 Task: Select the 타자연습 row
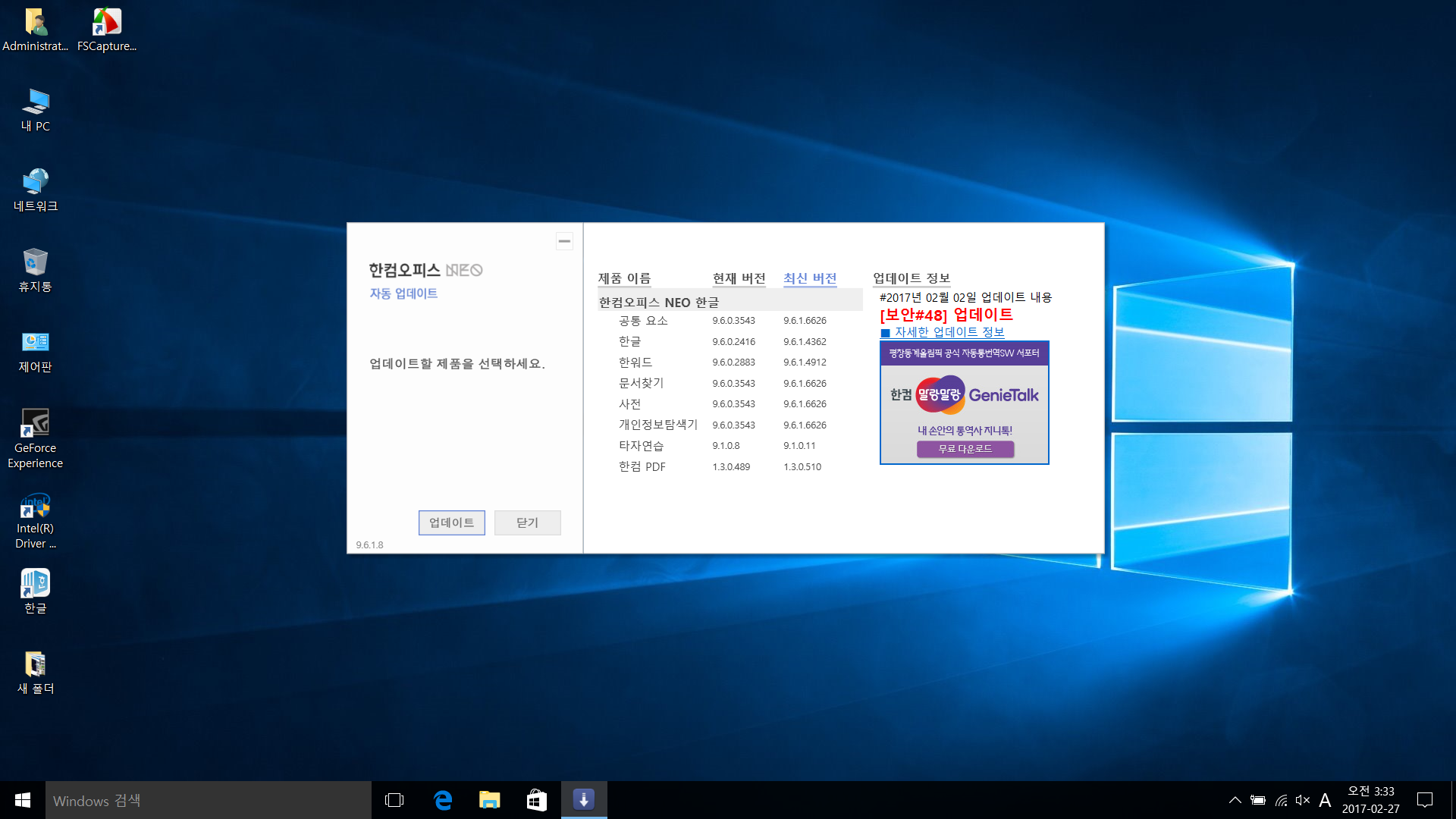point(730,446)
